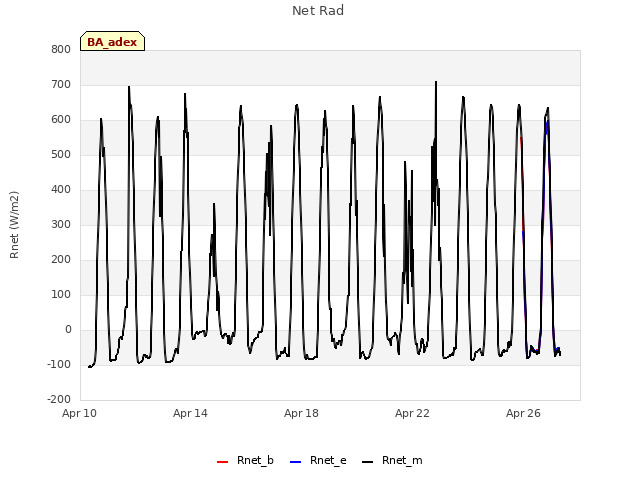Click the 800 y-axis label
Viewport: 640px width, 480px height.
(61, 50)
